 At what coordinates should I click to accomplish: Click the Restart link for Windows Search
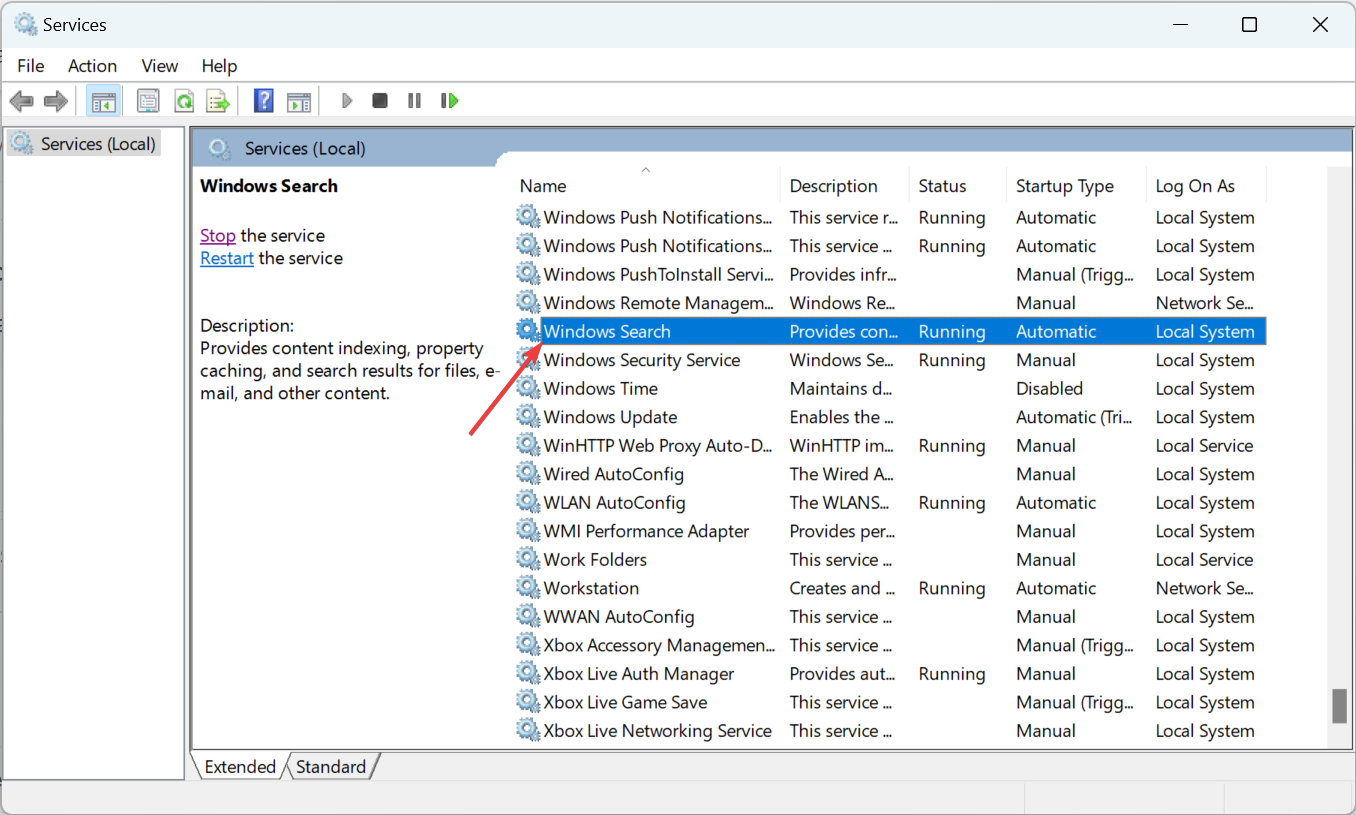point(226,257)
